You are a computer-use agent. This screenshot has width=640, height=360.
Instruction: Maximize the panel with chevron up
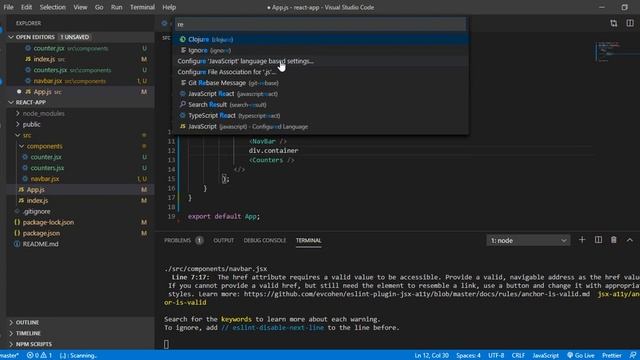click(629, 240)
